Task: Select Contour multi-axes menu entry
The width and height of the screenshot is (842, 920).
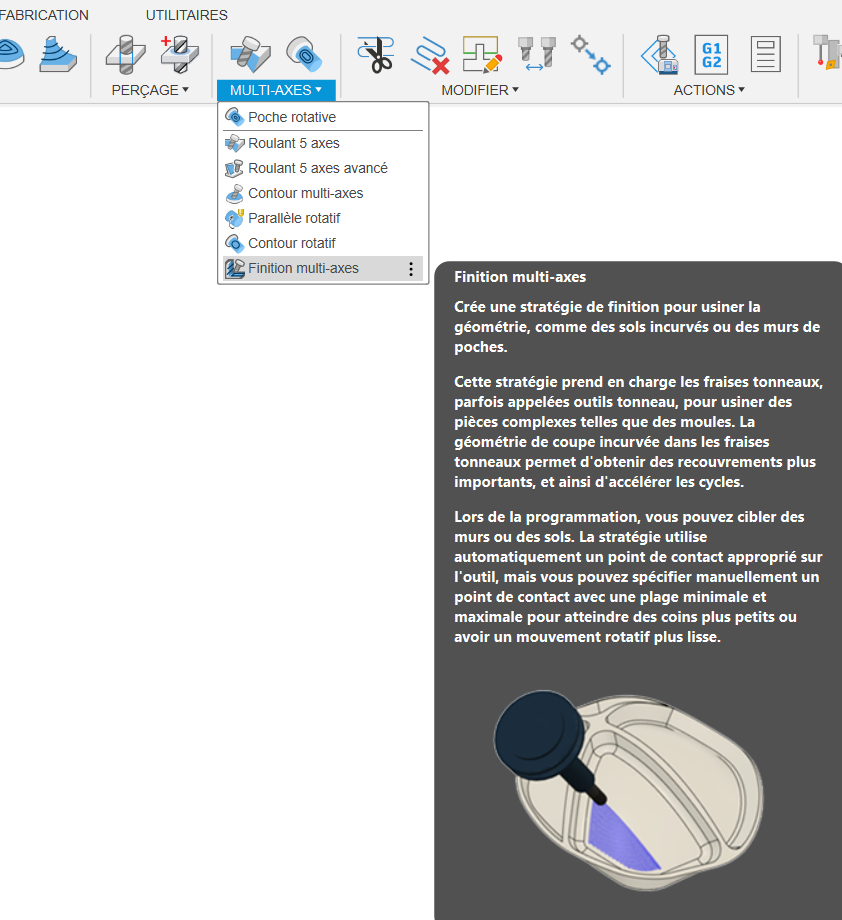Action: click(305, 193)
